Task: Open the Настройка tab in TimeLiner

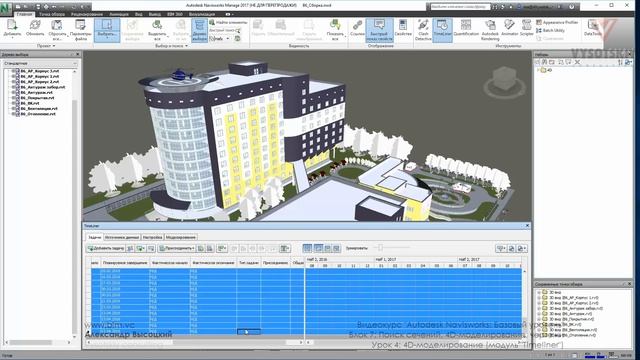Action: tap(152, 237)
